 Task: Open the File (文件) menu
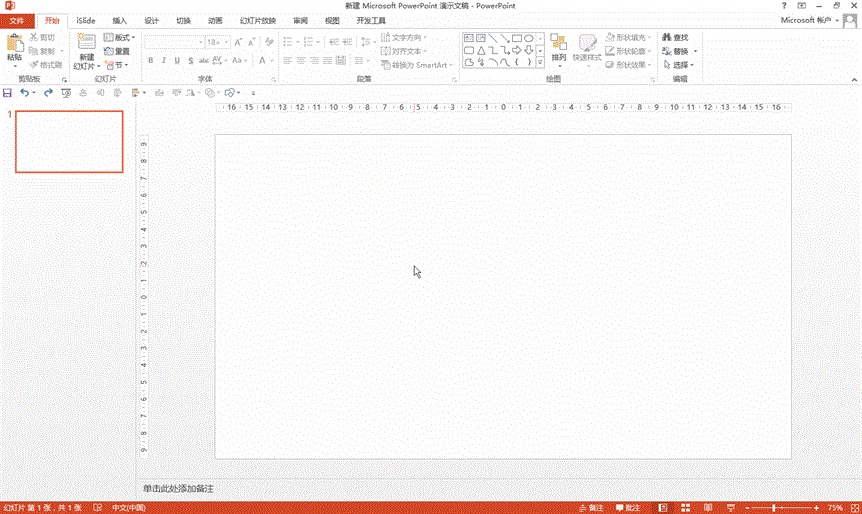pyautogui.click(x=17, y=20)
